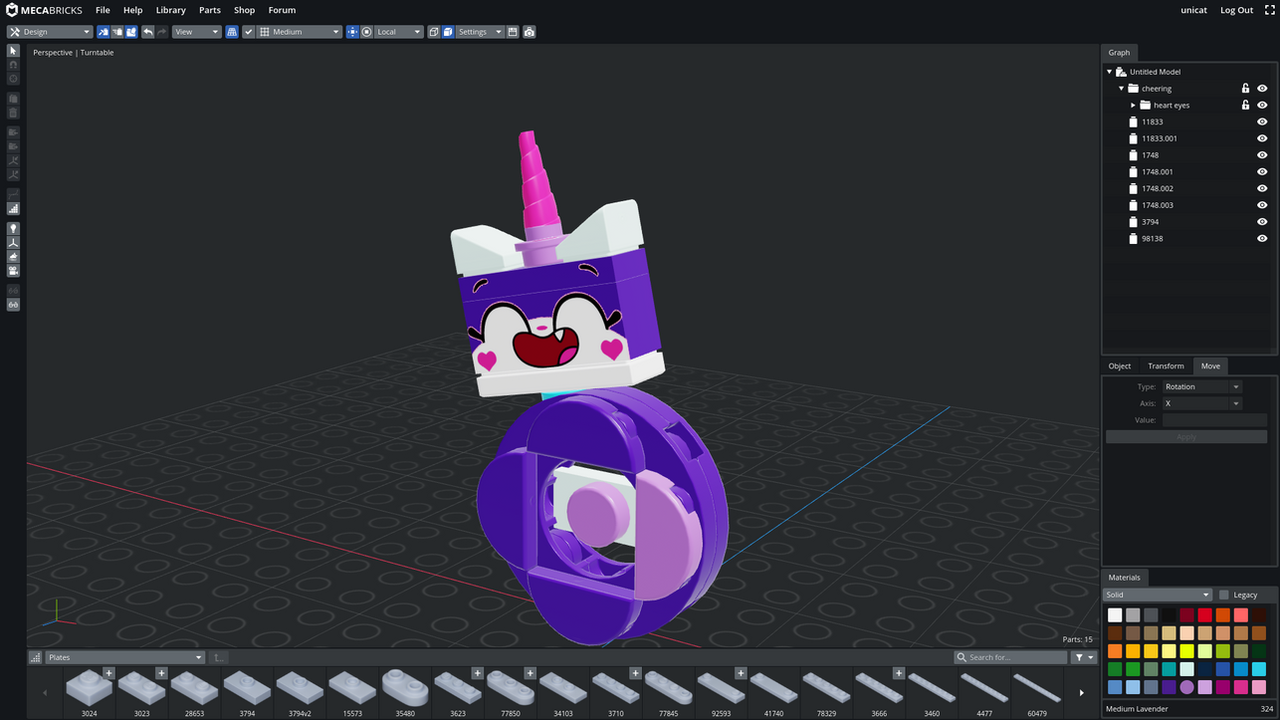Open the Local orientation dropdown
Image resolution: width=1280 pixels, height=720 pixels.
(x=399, y=32)
